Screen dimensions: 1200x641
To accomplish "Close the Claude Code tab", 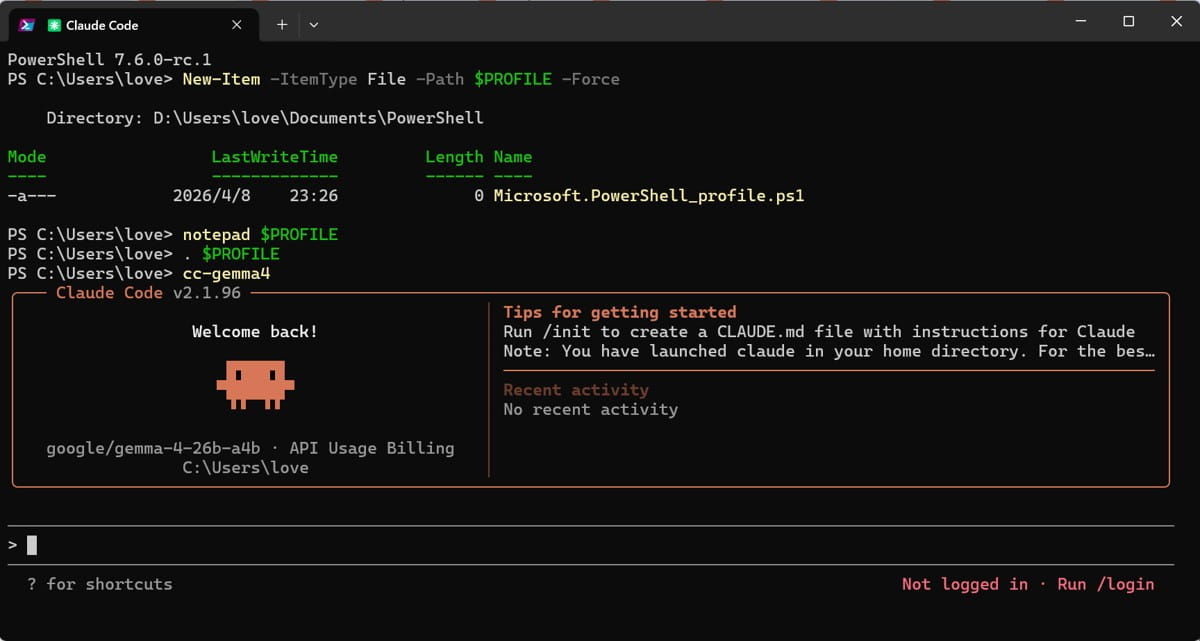I will tap(237, 24).
